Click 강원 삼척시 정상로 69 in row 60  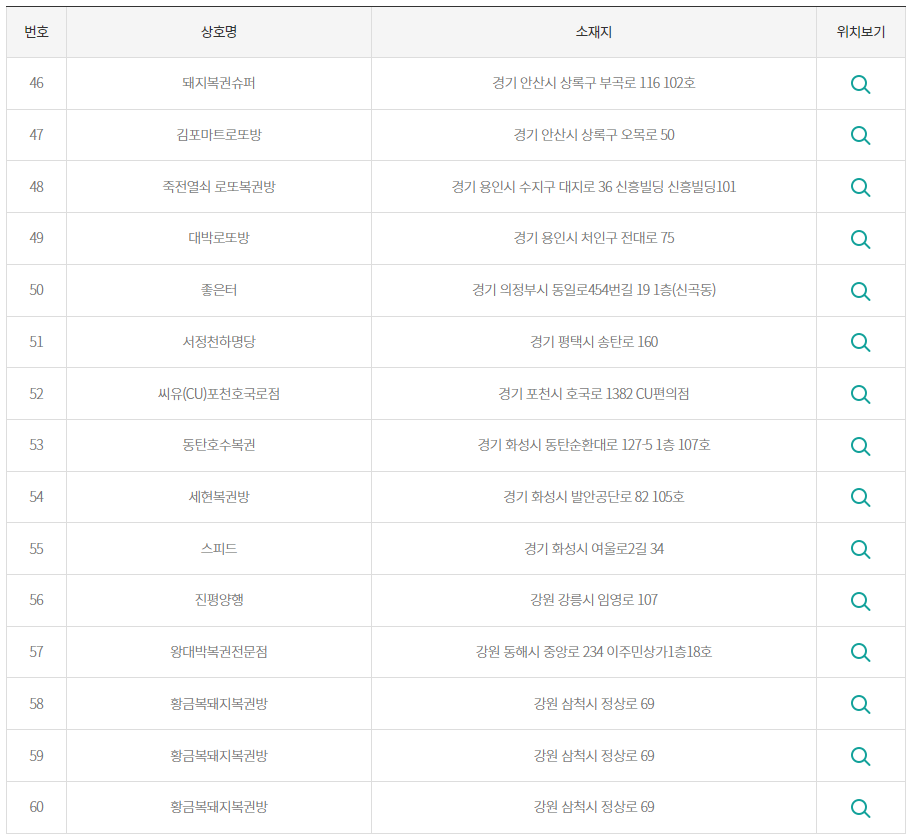tap(593, 807)
